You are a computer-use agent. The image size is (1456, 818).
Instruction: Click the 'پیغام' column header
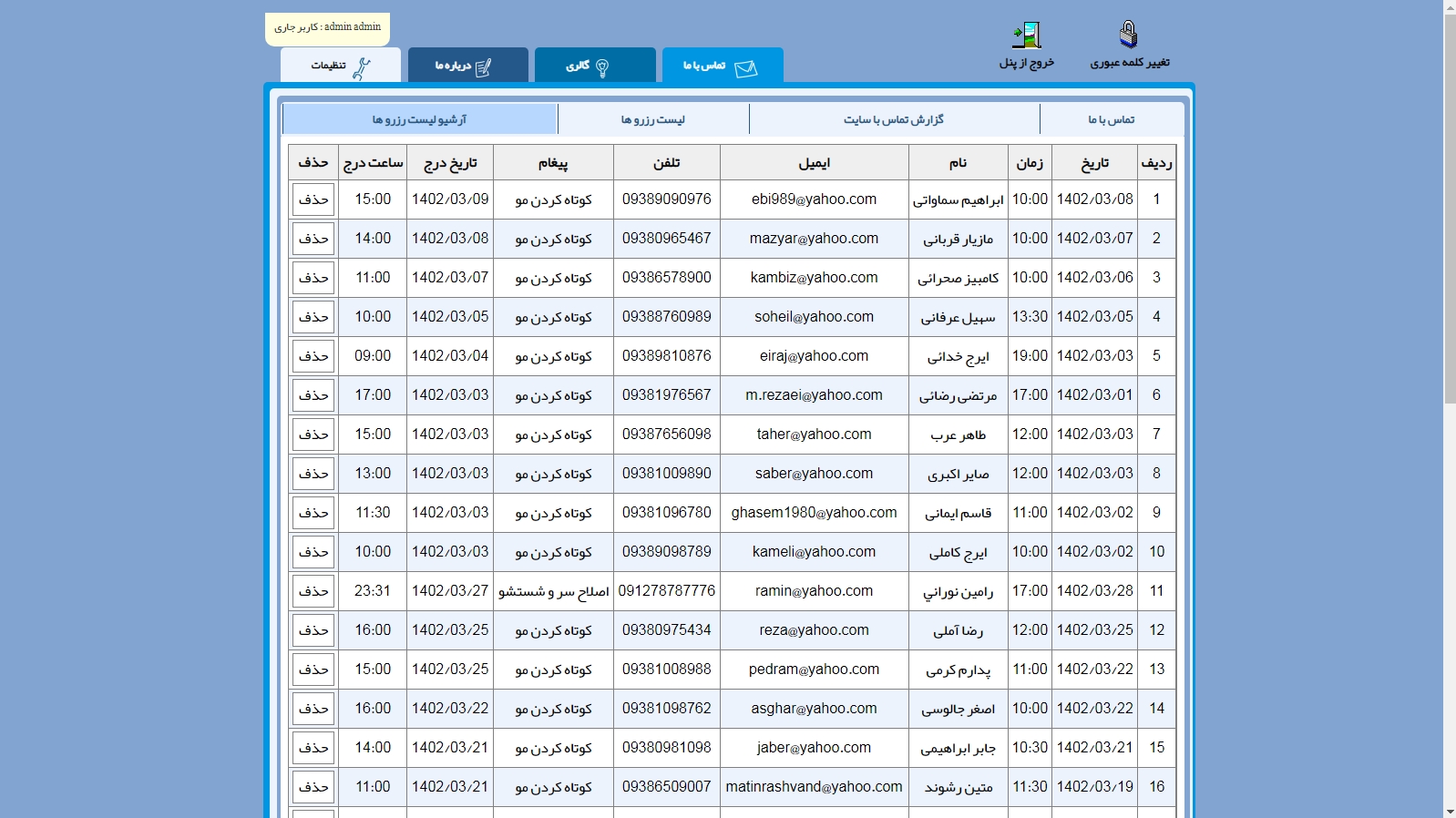[x=553, y=162]
